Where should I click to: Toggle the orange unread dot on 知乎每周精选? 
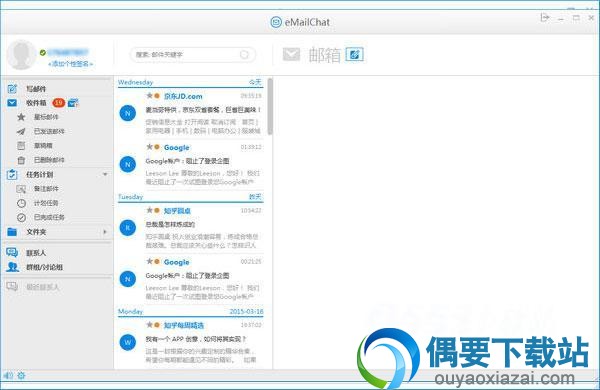click(x=157, y=325)
